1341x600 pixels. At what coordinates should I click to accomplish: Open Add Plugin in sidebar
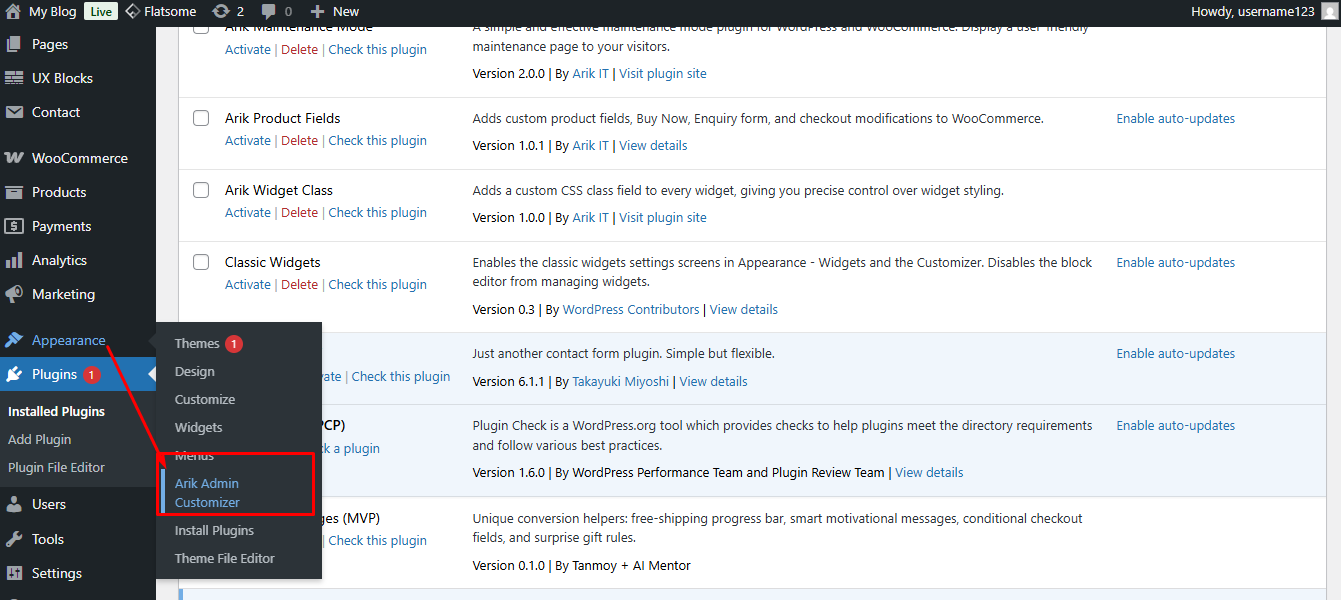pos(40,439)
